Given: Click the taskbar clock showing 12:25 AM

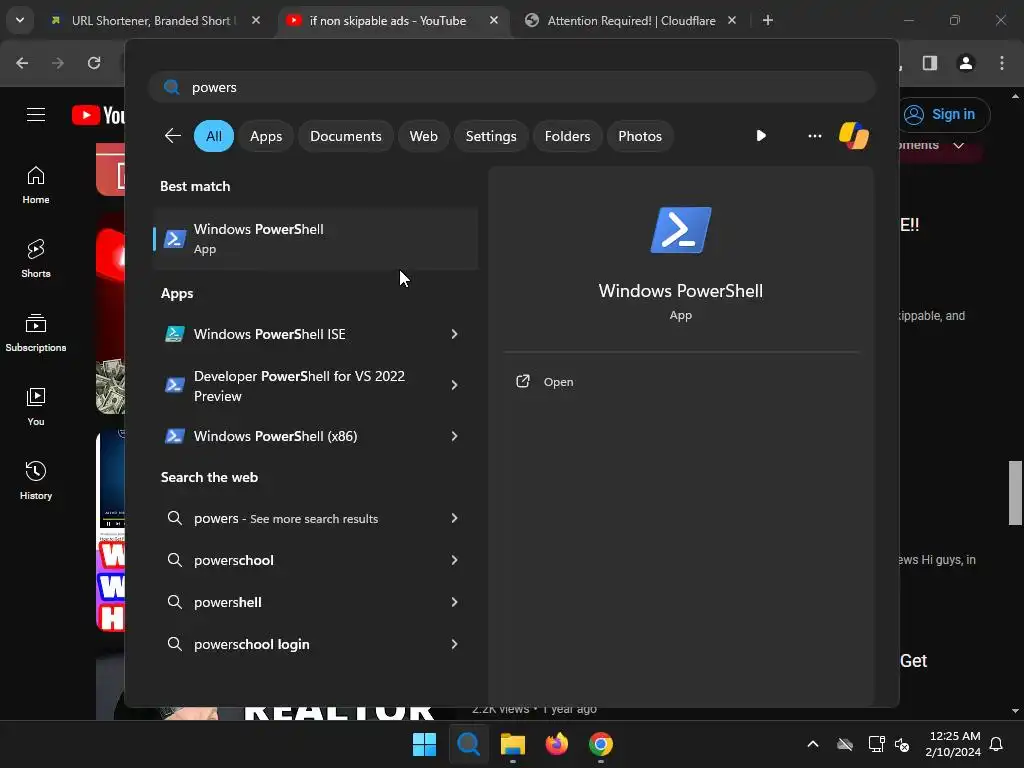Looking at the screenshot, I should [x=953, y=744].
